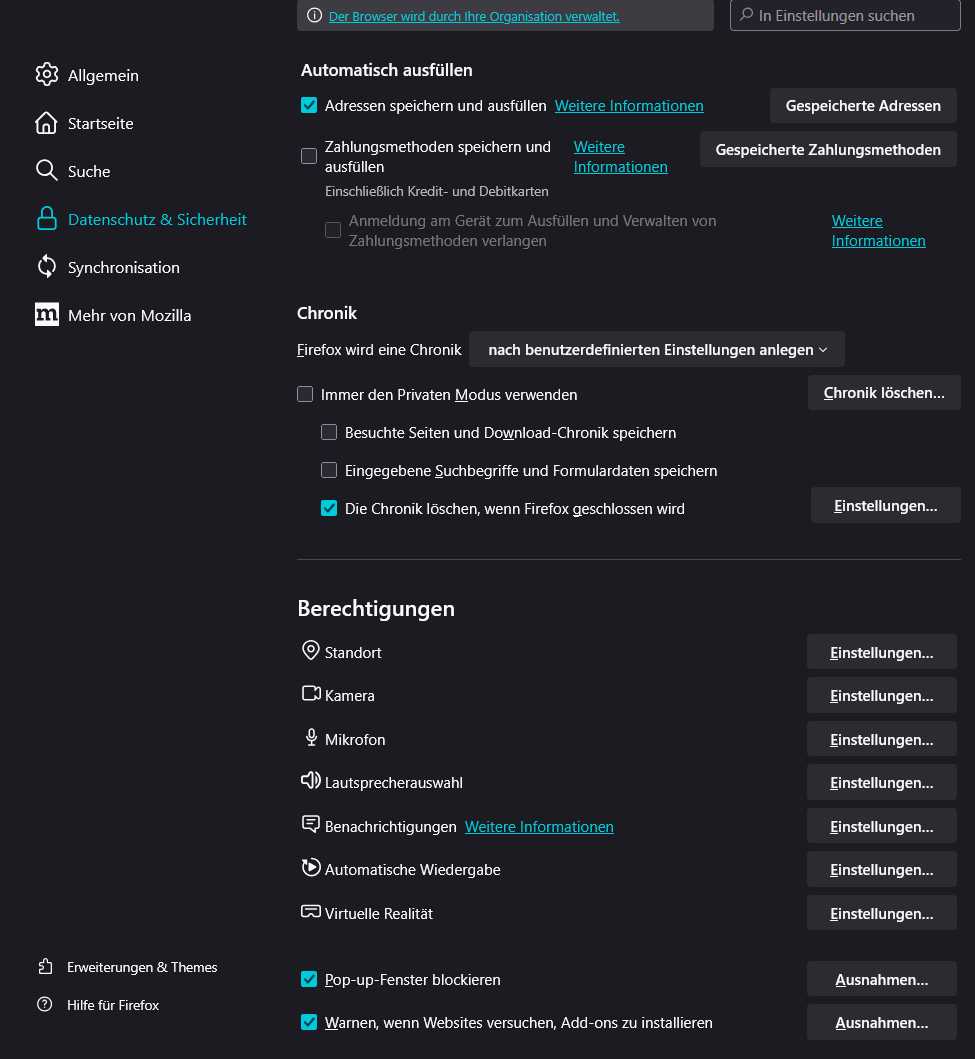Check Besuchte Seiten und Download-Chronik speichern
The image size is (975, 1059).
329,432
